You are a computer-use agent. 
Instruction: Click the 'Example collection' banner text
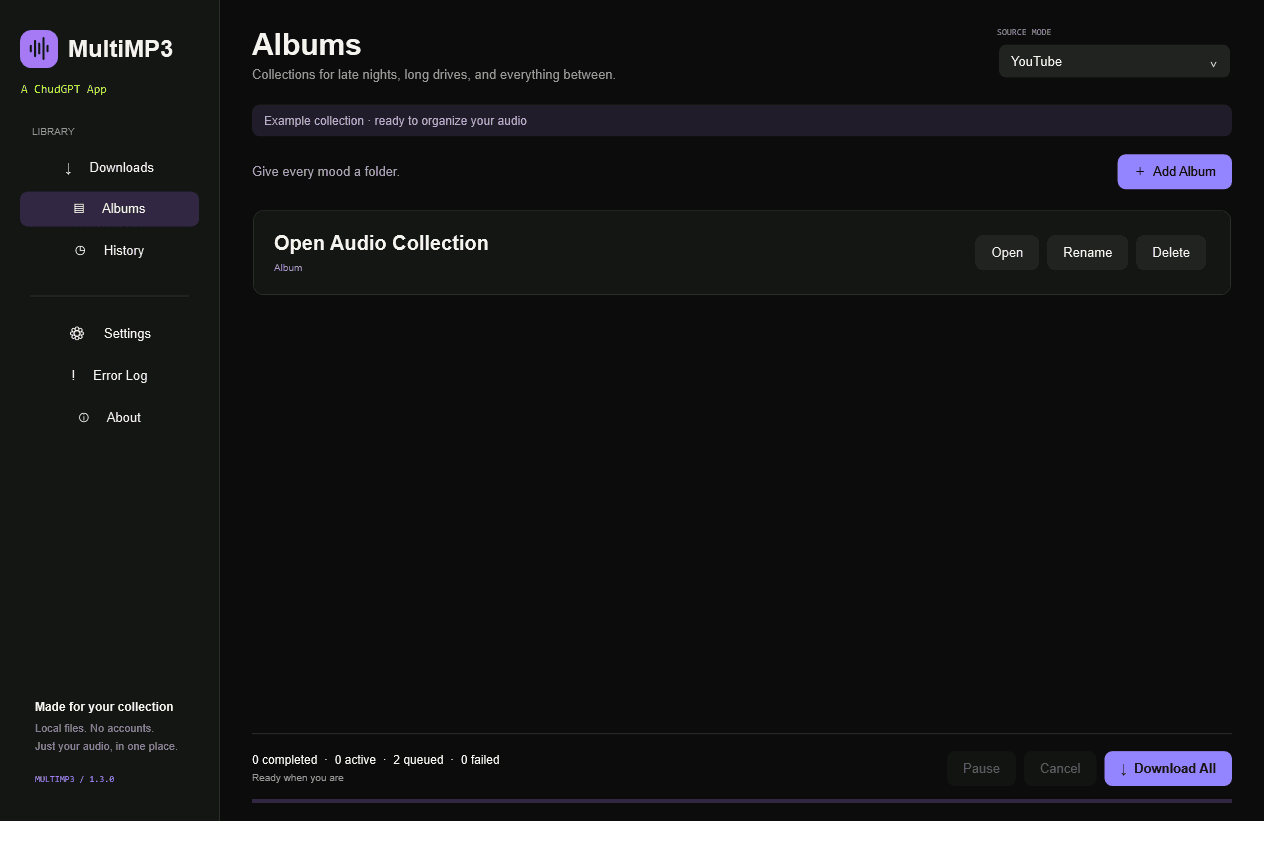[395, 121]
